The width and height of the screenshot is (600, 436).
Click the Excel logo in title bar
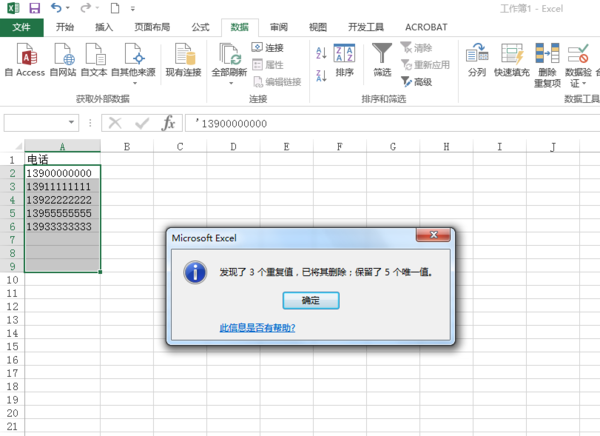[13, 8]
